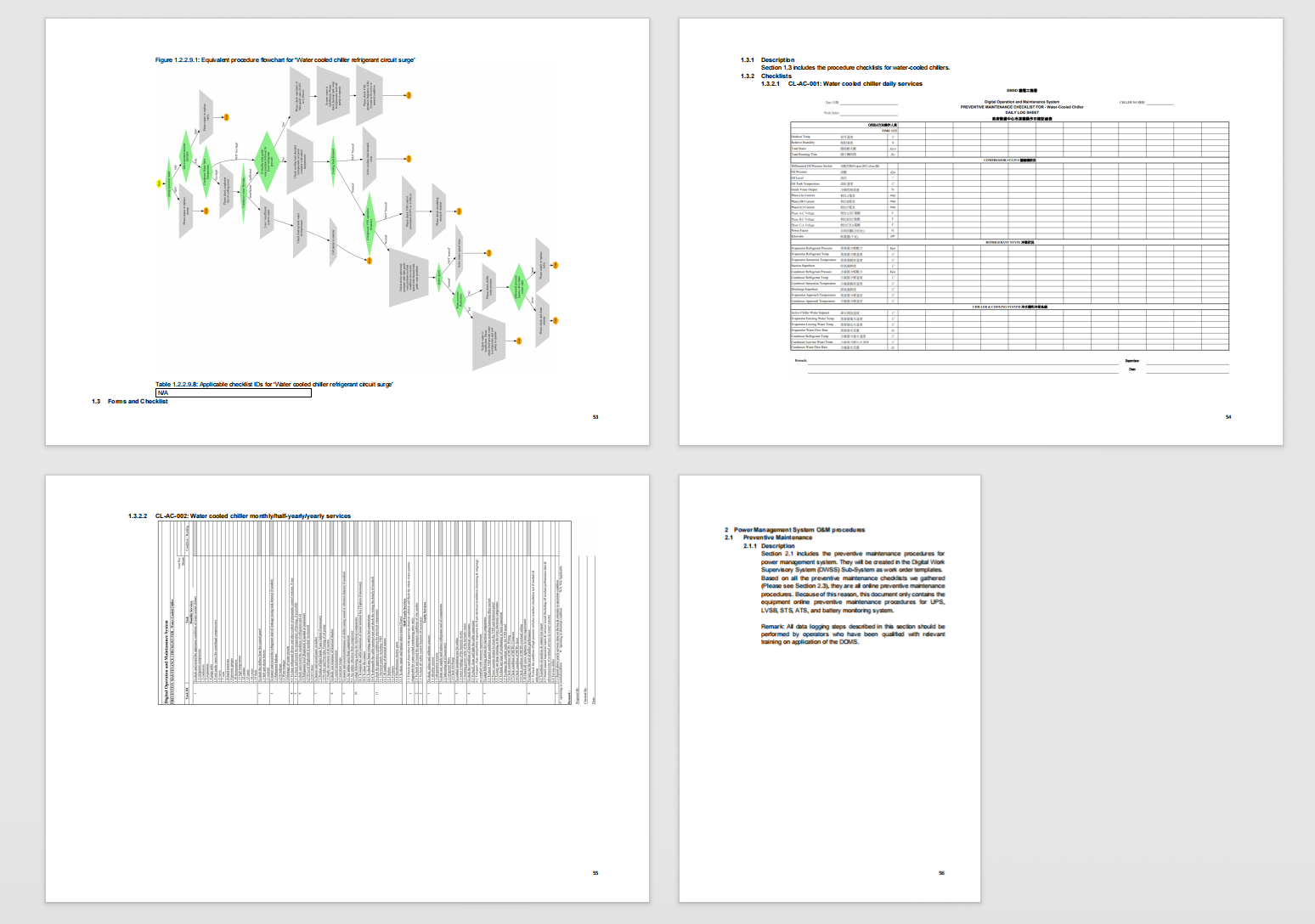Screen dimensions: 1315x924
Task: Click the 'N/A' table cell
Action: (234, 393)
